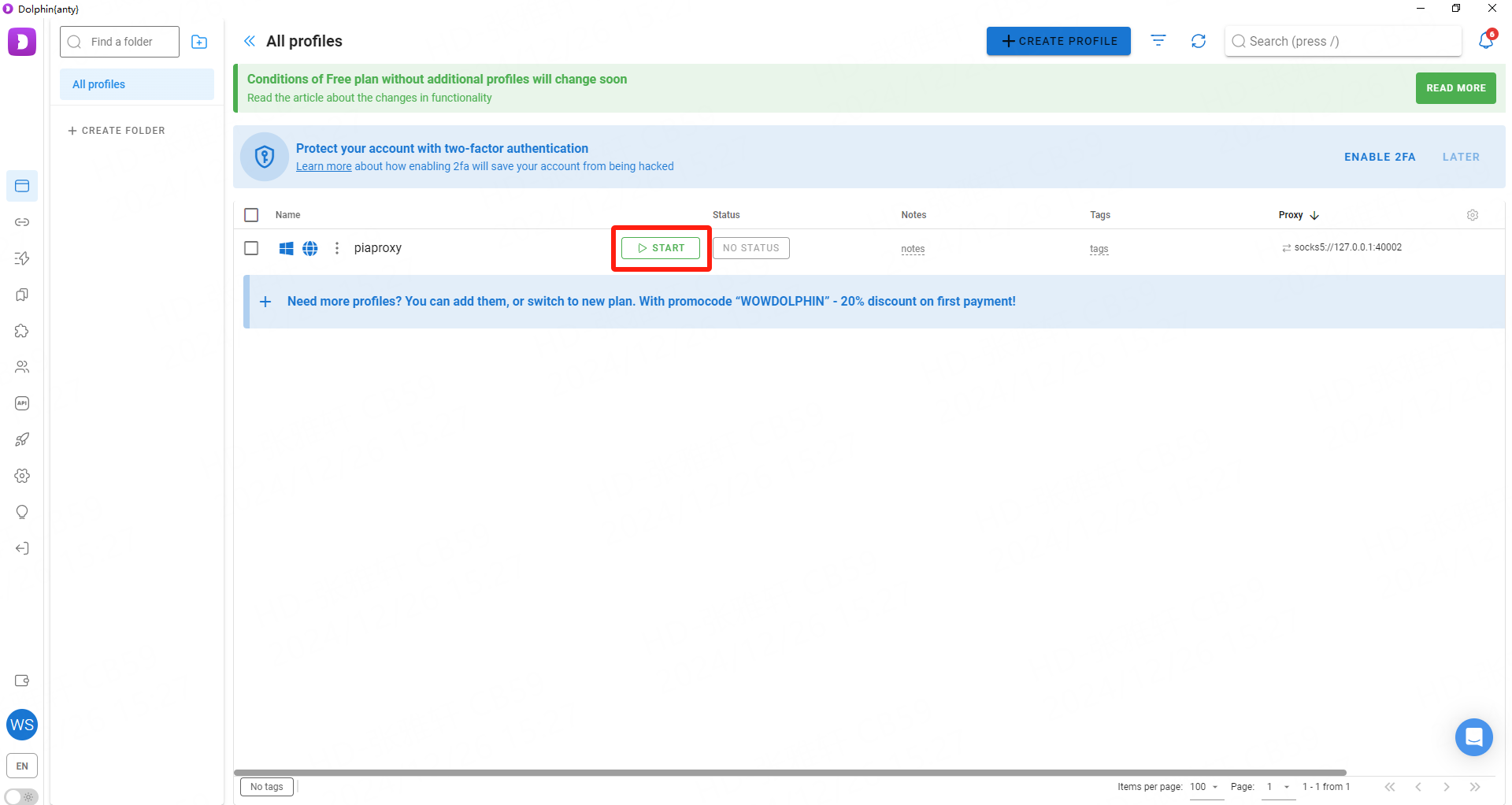Open the support chat bubble
Screen dimensions: 1512x805
(1473, 737)
